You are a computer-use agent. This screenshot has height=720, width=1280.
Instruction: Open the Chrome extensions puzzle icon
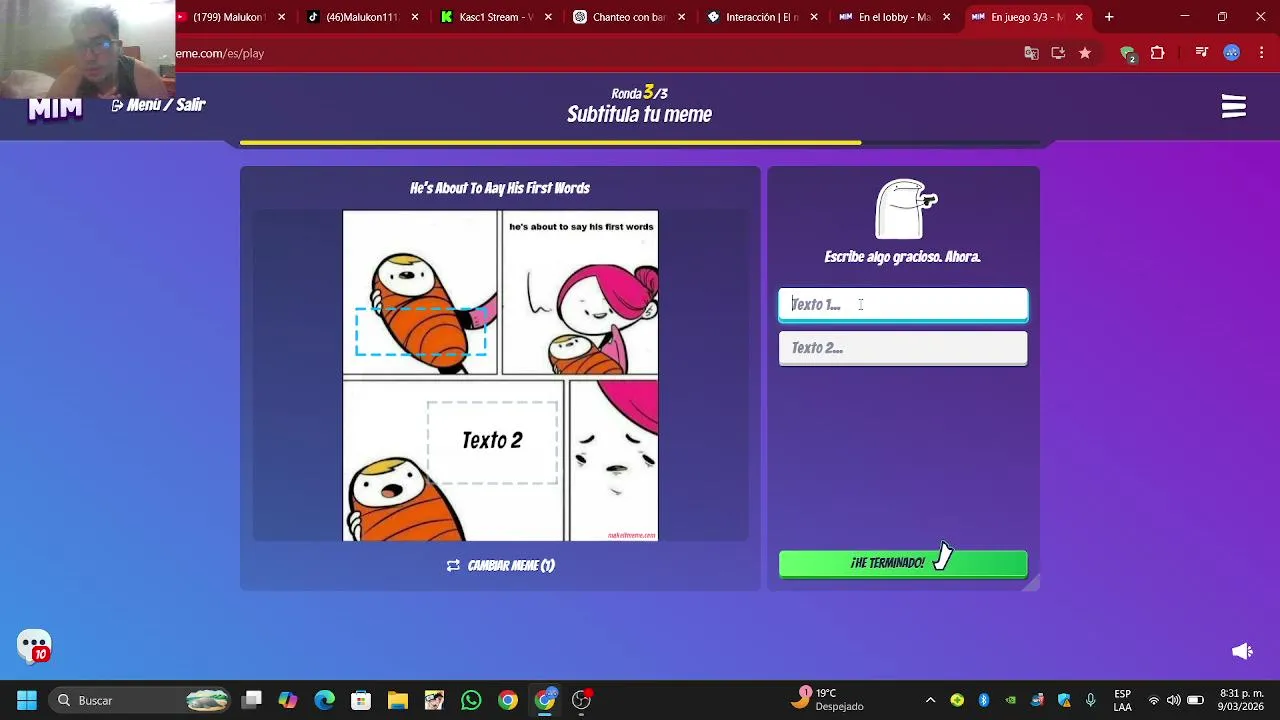point(1158,53)
